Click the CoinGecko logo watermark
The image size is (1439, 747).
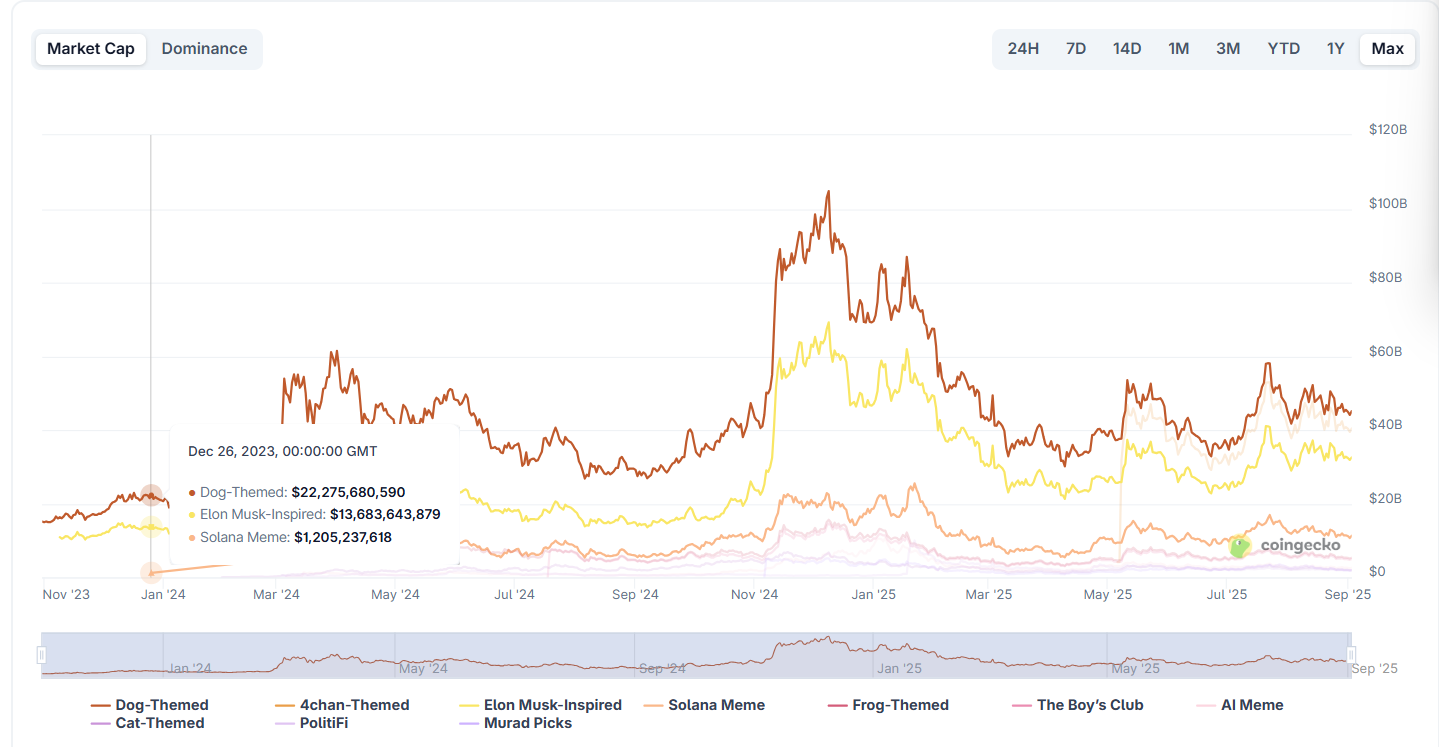point(1285,545)
